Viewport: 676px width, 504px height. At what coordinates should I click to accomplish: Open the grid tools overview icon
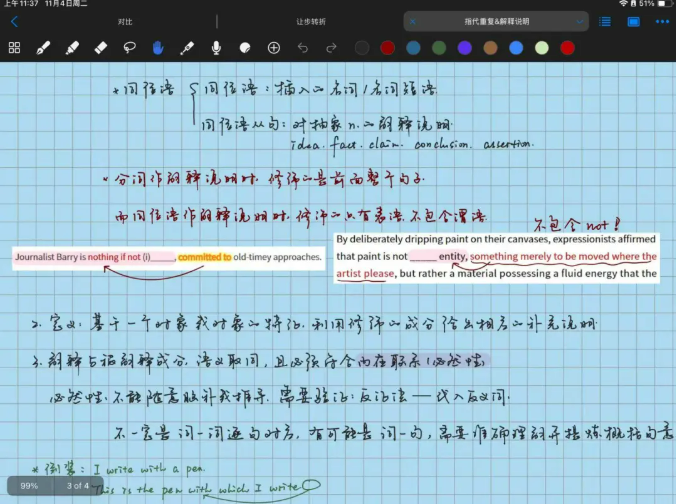(14, 47)
